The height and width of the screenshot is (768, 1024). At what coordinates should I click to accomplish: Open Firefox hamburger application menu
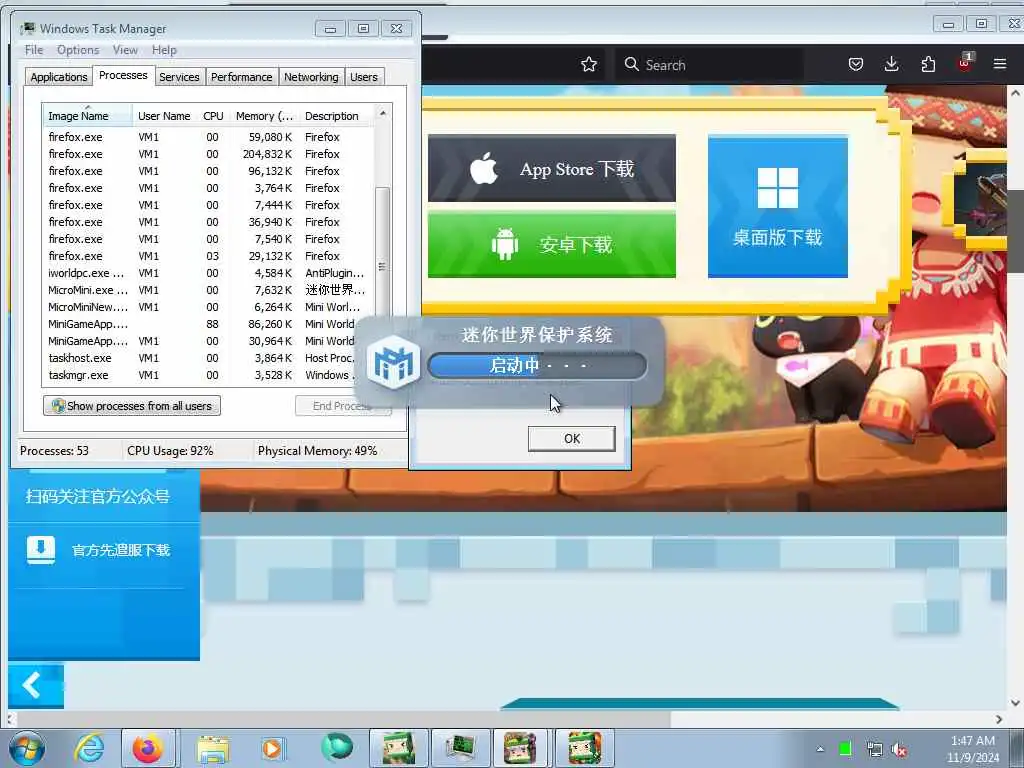[x=1000, y=64]
